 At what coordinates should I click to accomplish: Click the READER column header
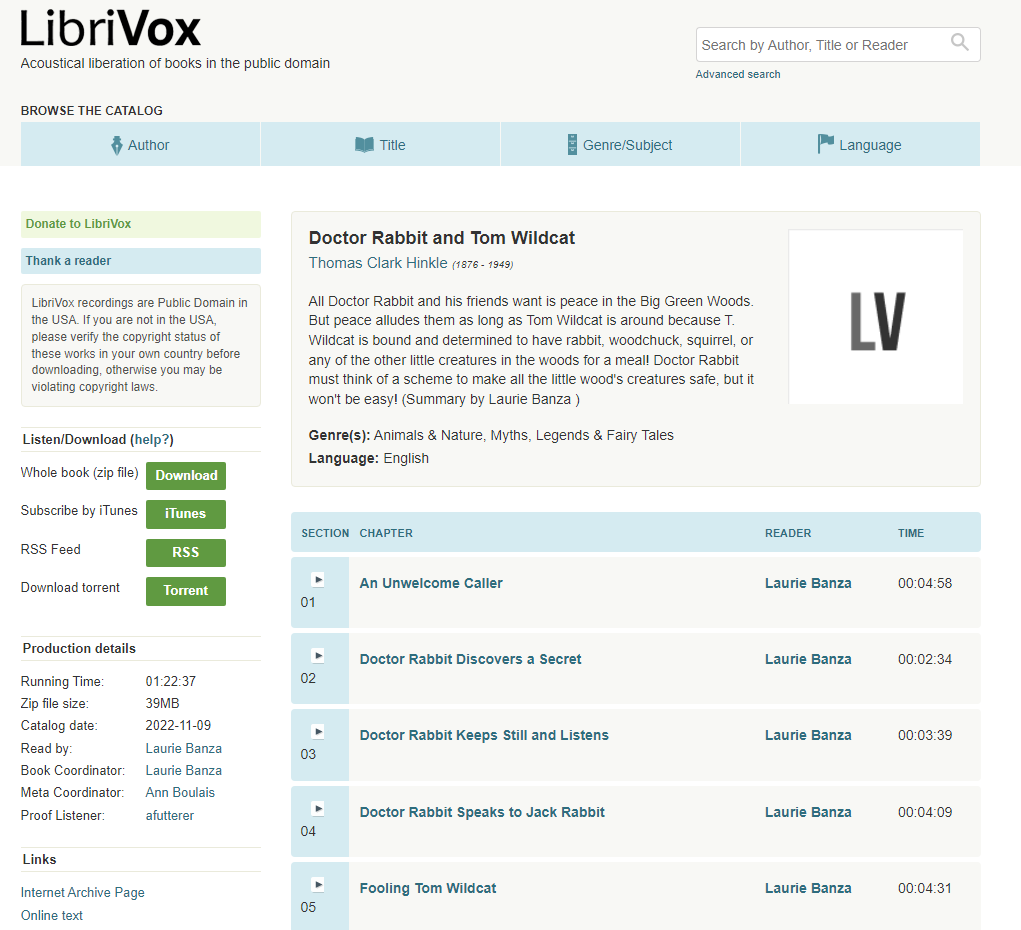788,533
